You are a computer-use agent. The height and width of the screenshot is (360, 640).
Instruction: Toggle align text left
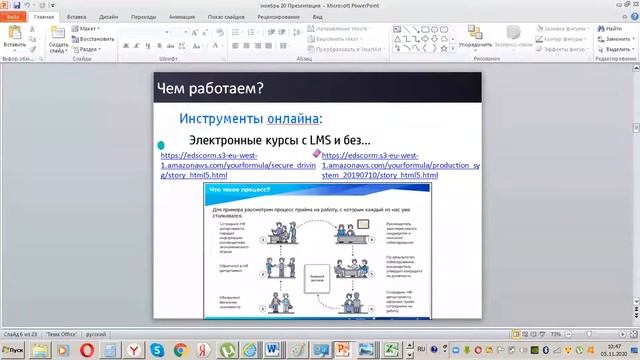pyautogui.click(x=236, y=46)
